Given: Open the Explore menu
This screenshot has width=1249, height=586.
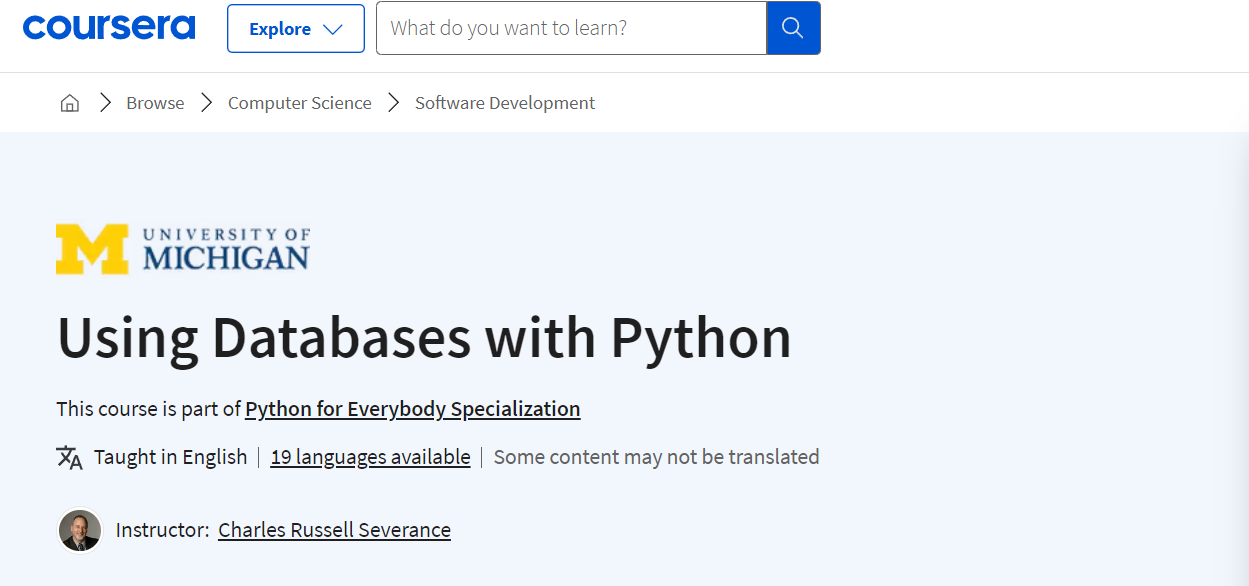Looking at the screenshot, I should coord(295,28).
